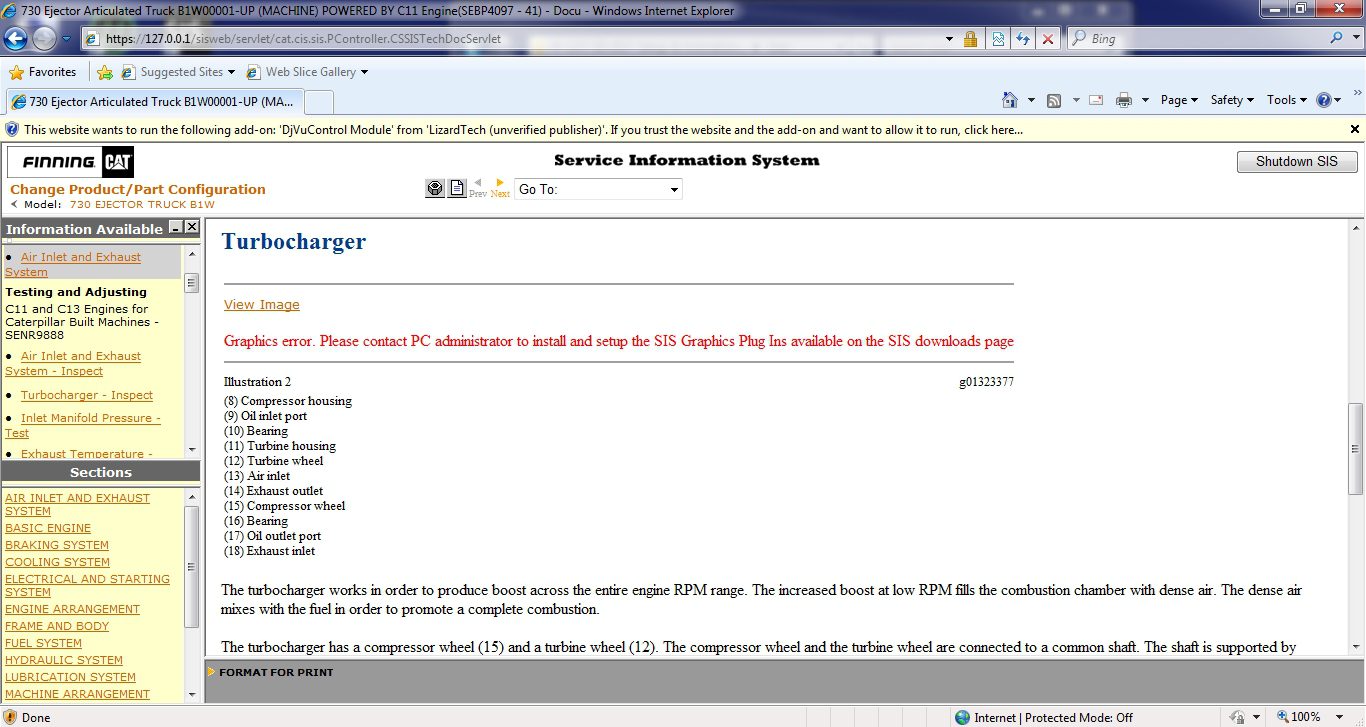The image size is (1366, 727).
Task: Select the 730 Ejector Articulated Truck tab
Action: (153, 102)
